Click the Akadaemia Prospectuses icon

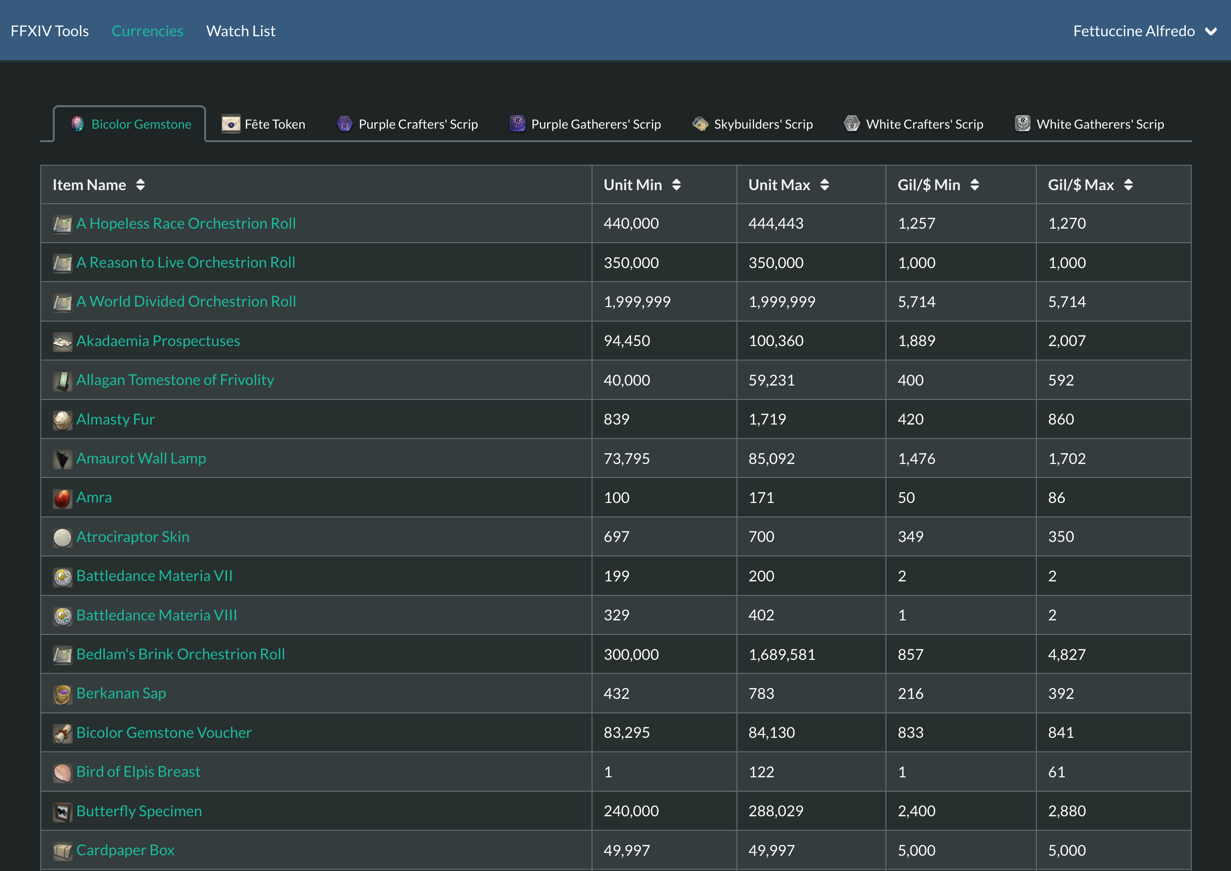62,341
